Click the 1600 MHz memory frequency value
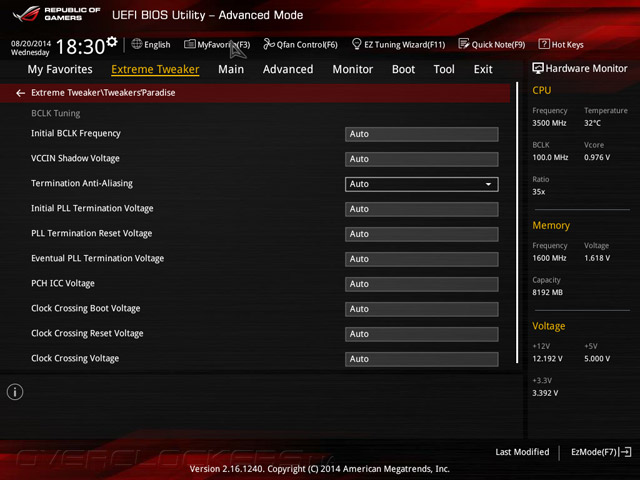Screen dimensions: 640x480 pos(549,258)
